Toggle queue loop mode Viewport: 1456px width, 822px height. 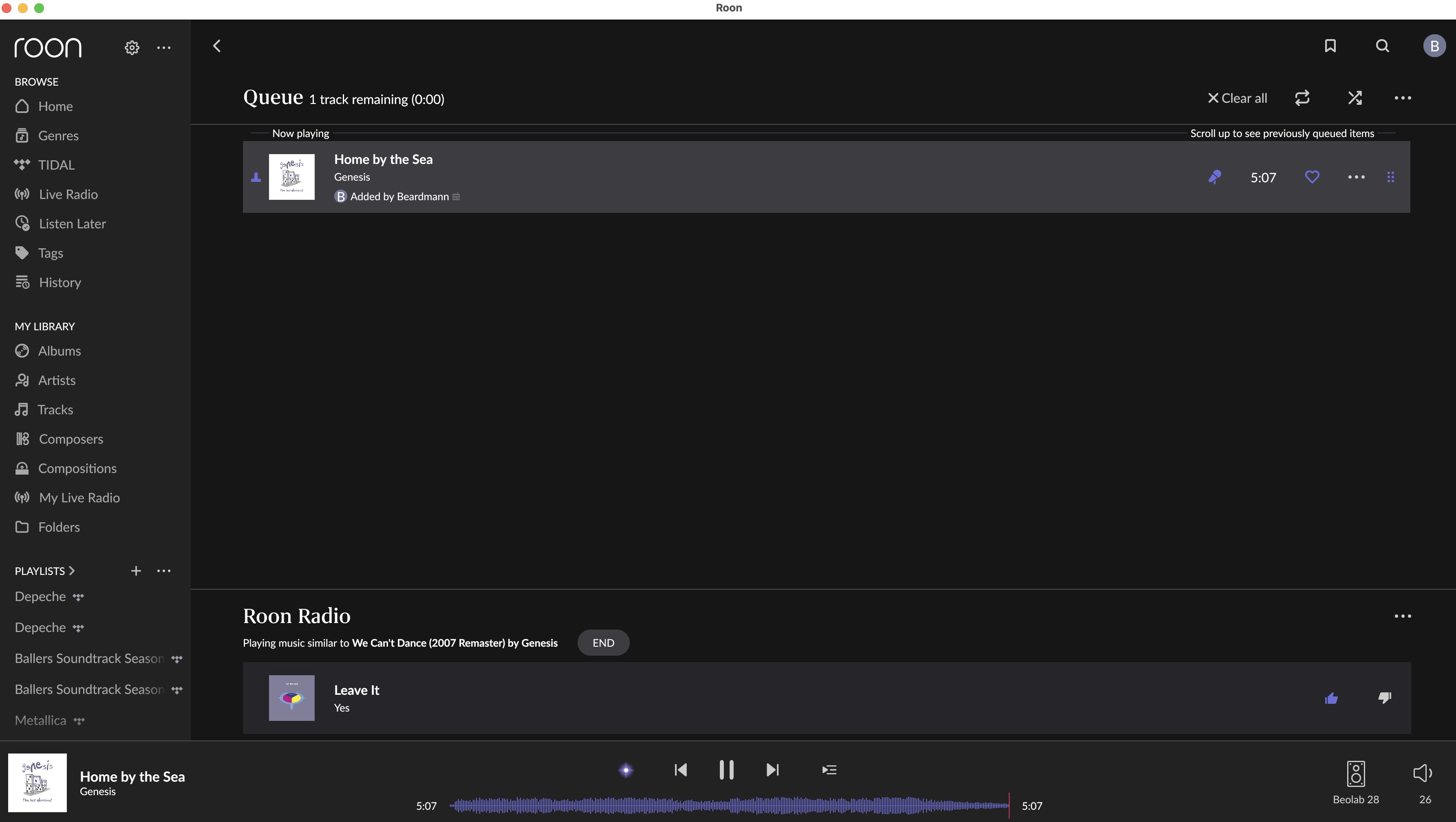[1302, 98]
